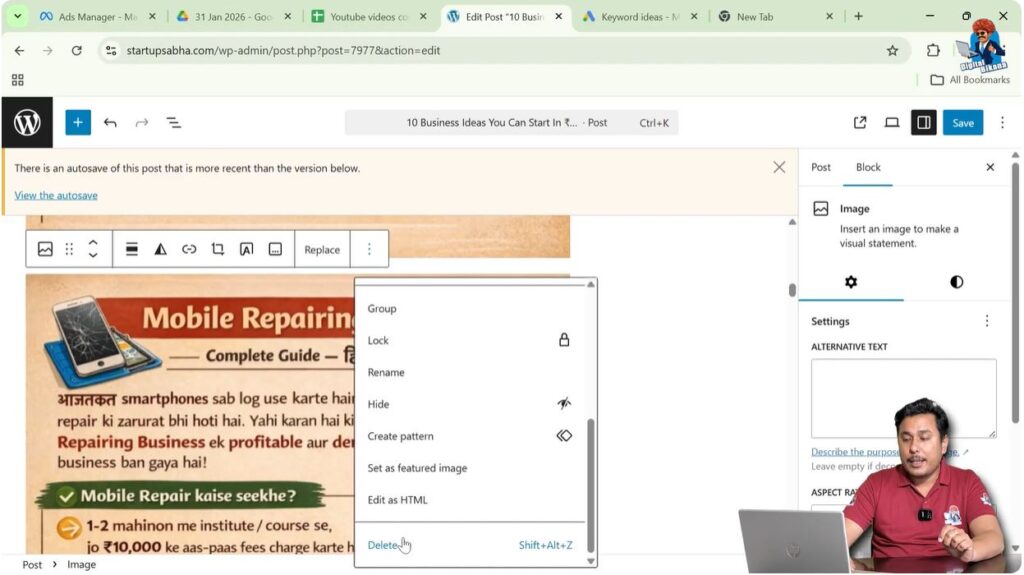Bookmark this page with the star
Viewport: 1024px width, 575px height.
(x=892, y=50)
